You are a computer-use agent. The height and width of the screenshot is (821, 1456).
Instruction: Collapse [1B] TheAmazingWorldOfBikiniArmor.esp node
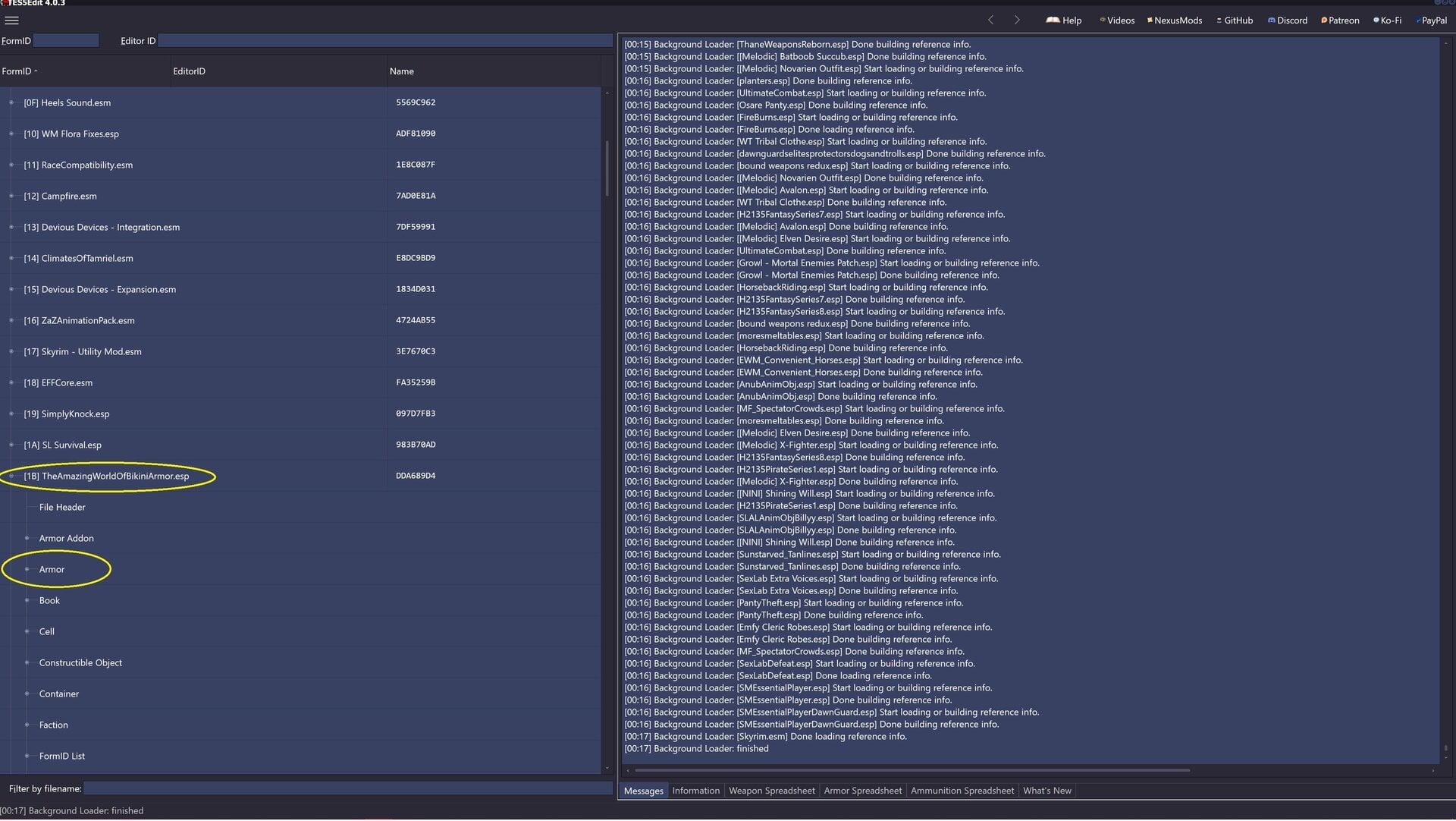[x=11, y=476]
